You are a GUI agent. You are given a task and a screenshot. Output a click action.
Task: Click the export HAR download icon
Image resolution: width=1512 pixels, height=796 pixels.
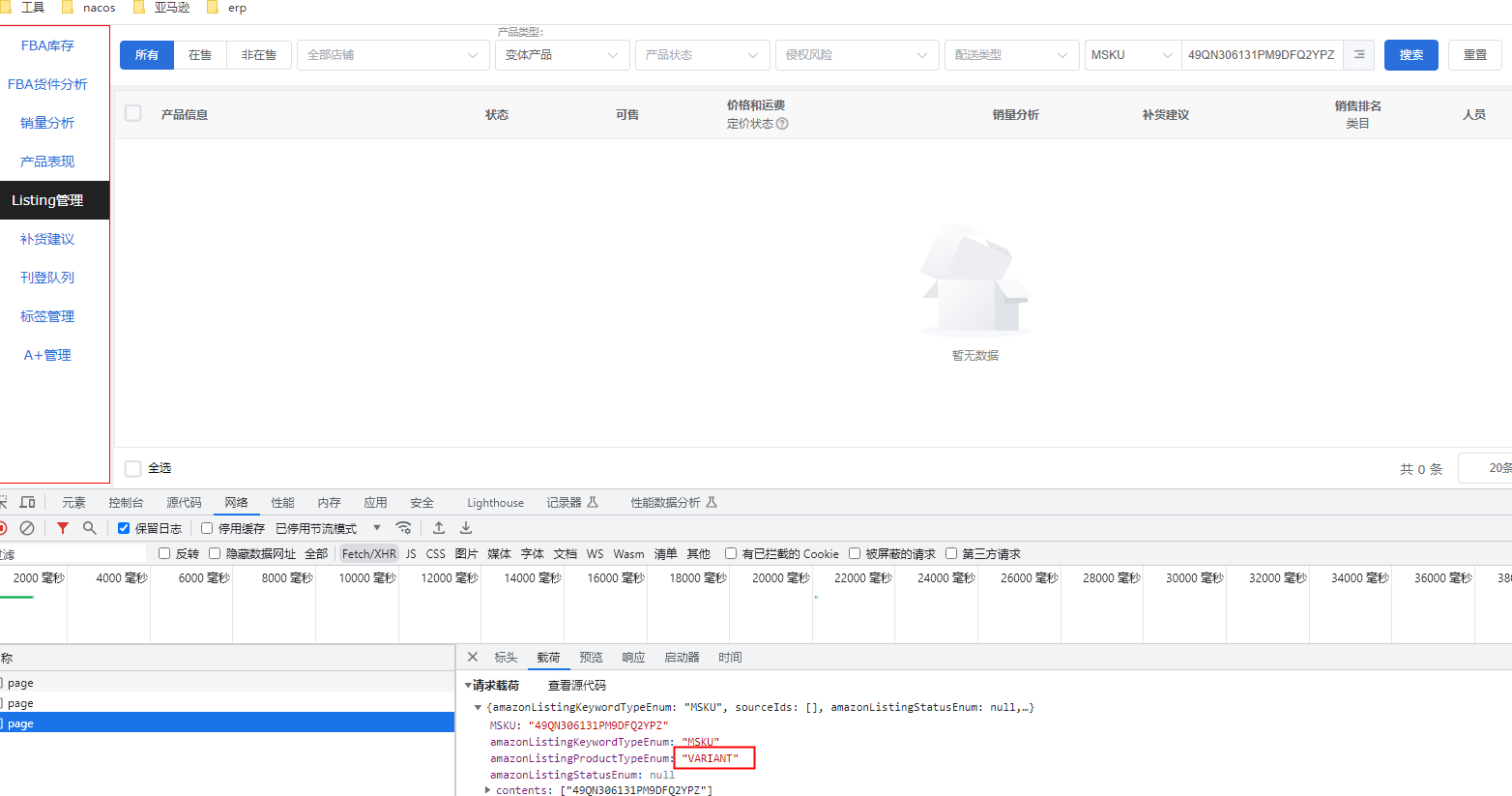[x=466, y=528]
